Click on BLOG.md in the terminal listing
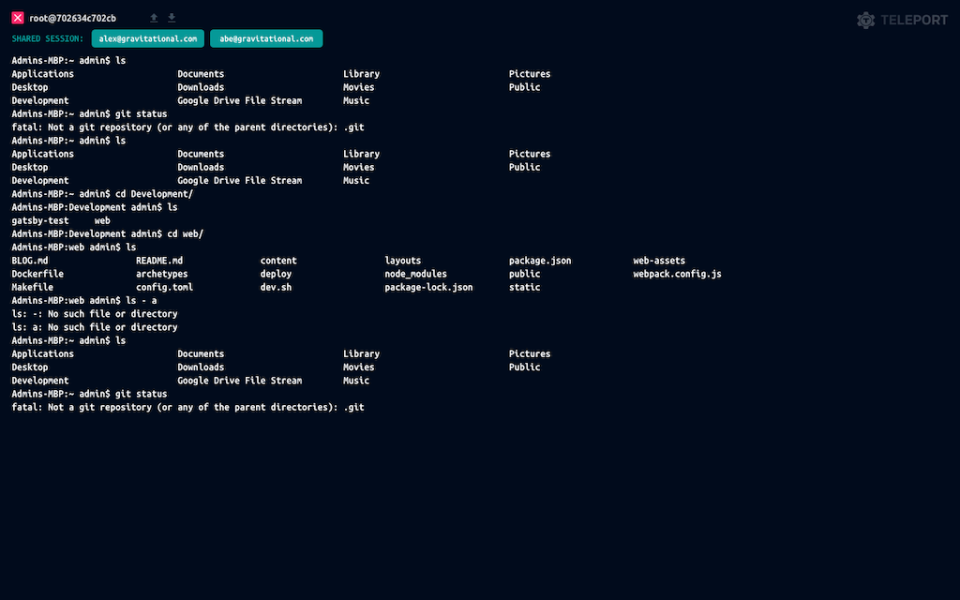The height and width of the screenshot is (600, 960). pos(30,261)
